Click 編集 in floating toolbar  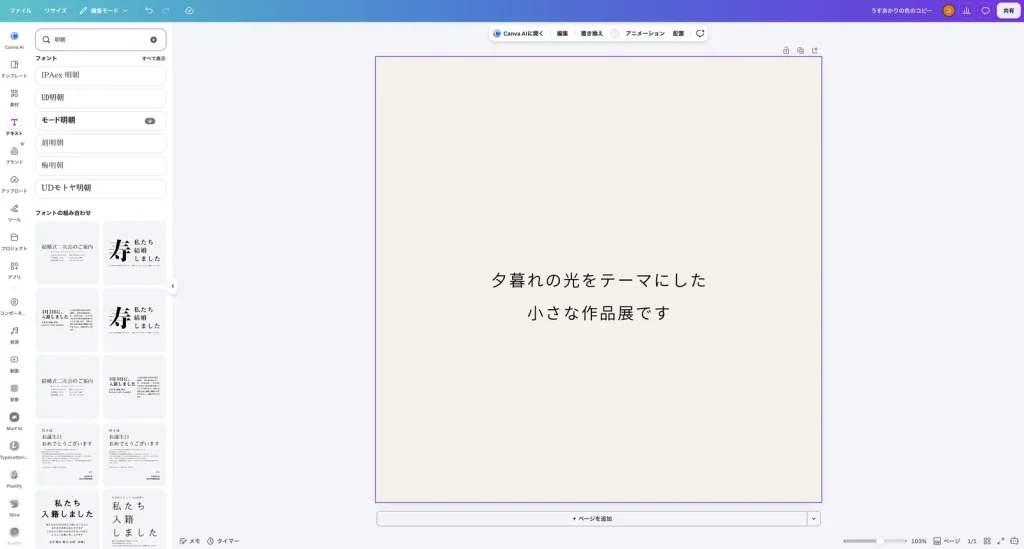[562, 33]
